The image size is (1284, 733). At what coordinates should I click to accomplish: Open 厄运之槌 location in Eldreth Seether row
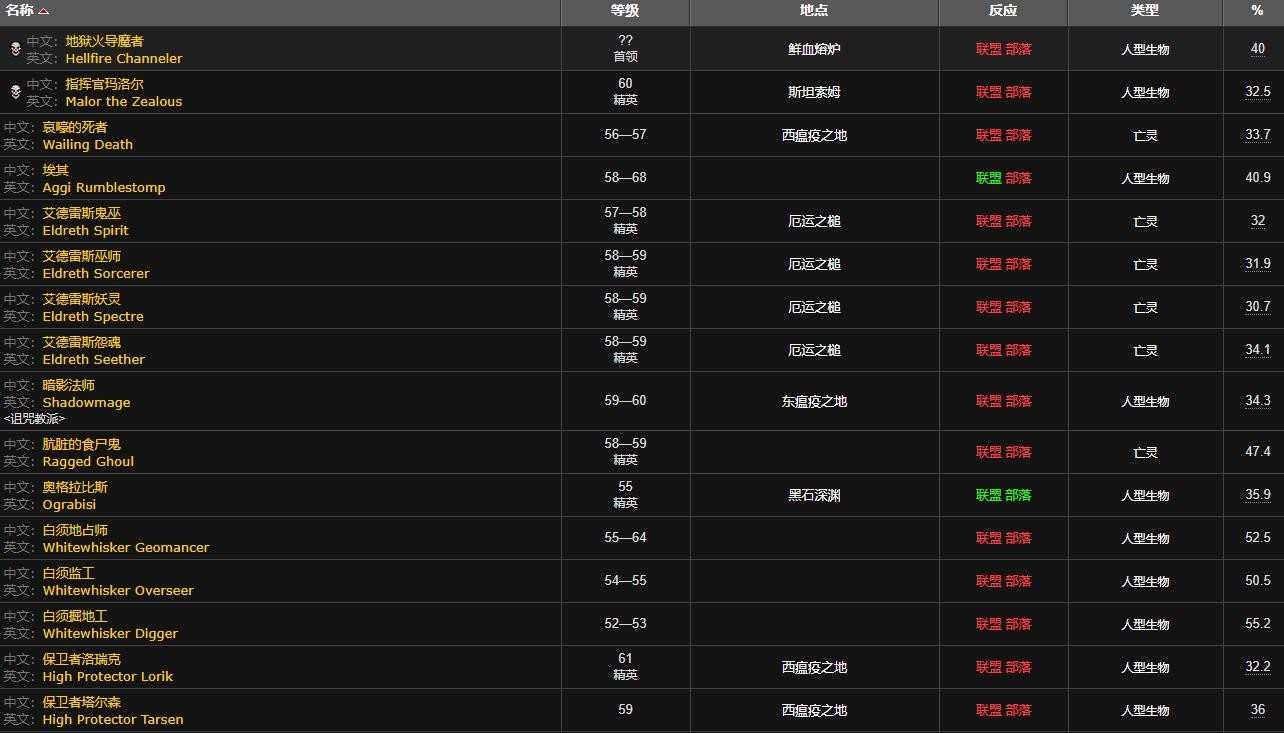814,350
